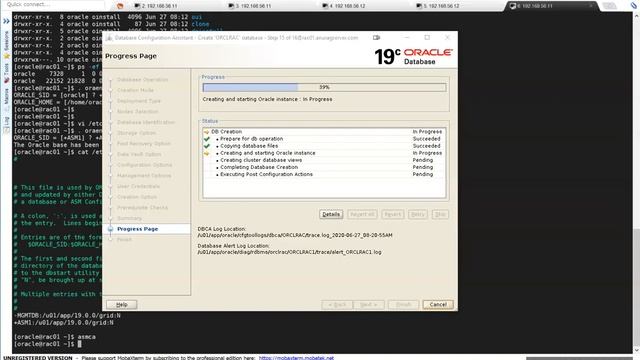Viewport: 640px width, 360px height.
Task: Maximize the Database Configuration Assistant window
Action: point(427,38)
